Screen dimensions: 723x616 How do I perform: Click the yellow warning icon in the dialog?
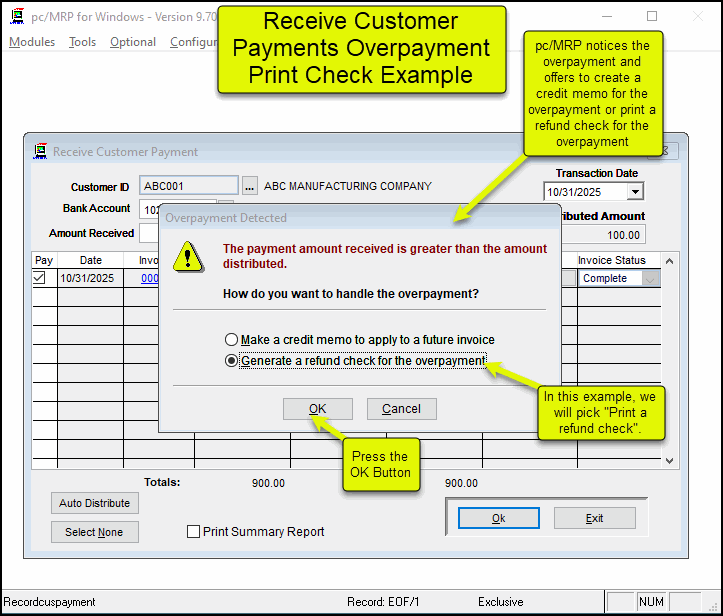187,257
